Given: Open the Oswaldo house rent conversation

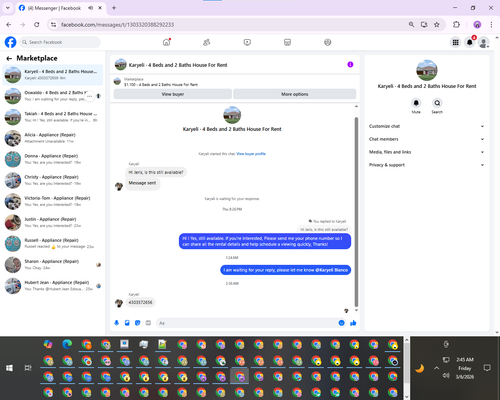Looking at the screenshot, I should (x=53, y=96).
